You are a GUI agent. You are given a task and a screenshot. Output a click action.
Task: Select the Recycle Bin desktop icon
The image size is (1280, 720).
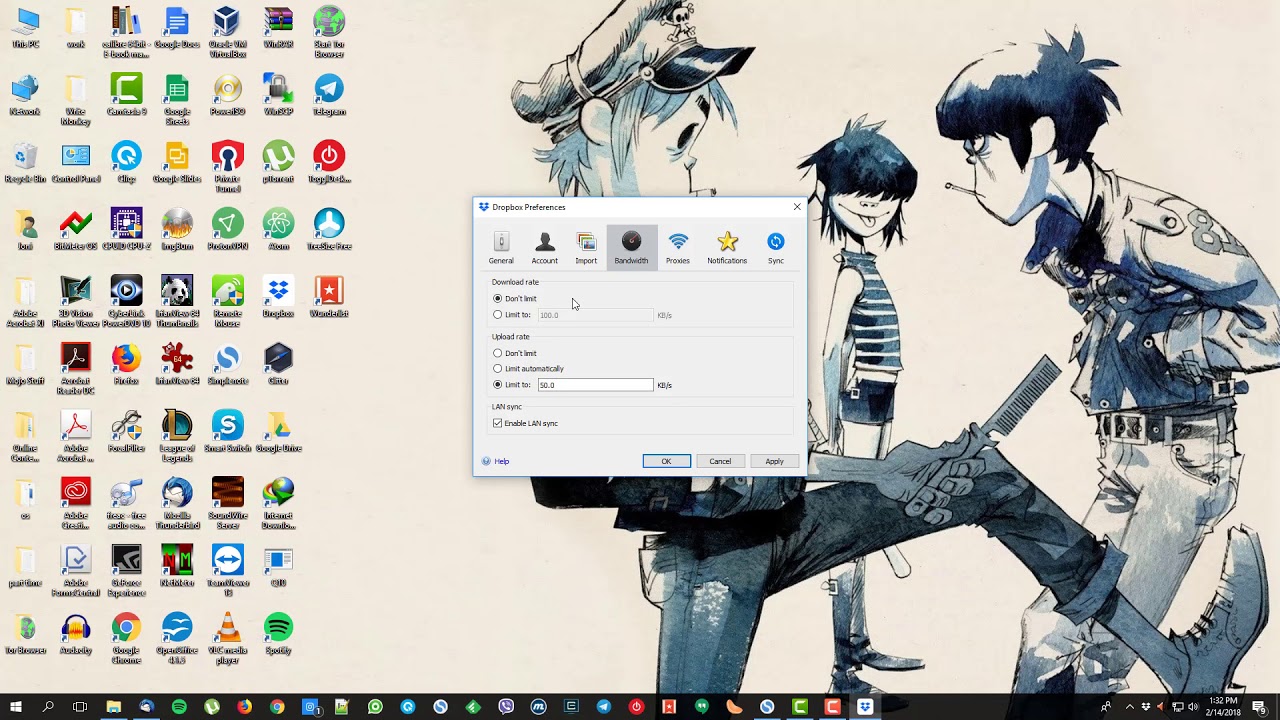25,163
